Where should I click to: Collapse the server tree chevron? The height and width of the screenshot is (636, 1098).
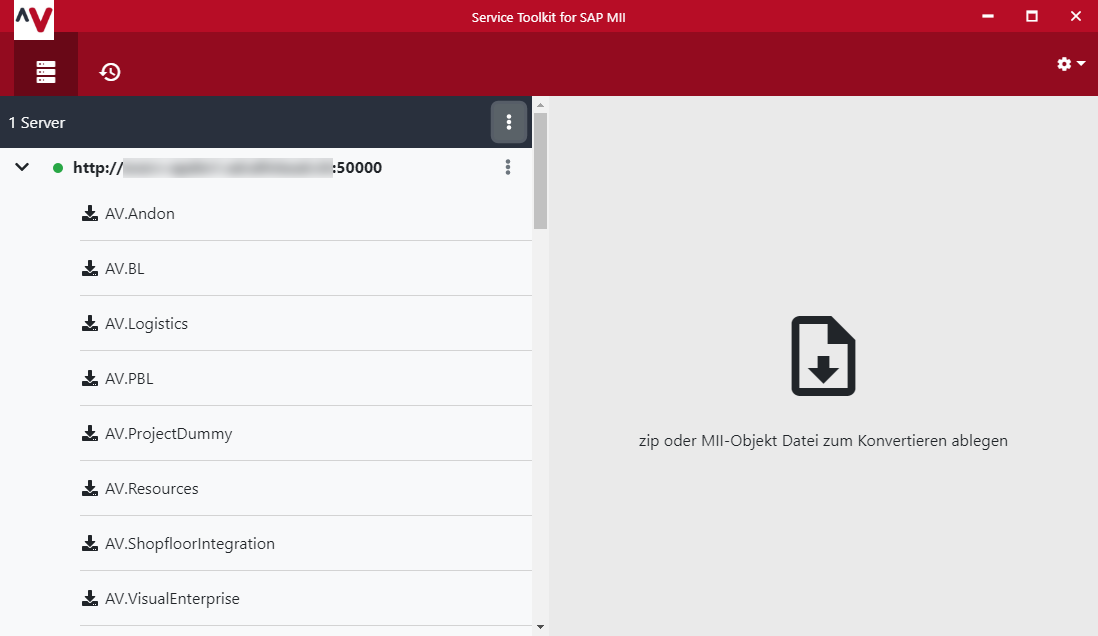coord(22,168)
